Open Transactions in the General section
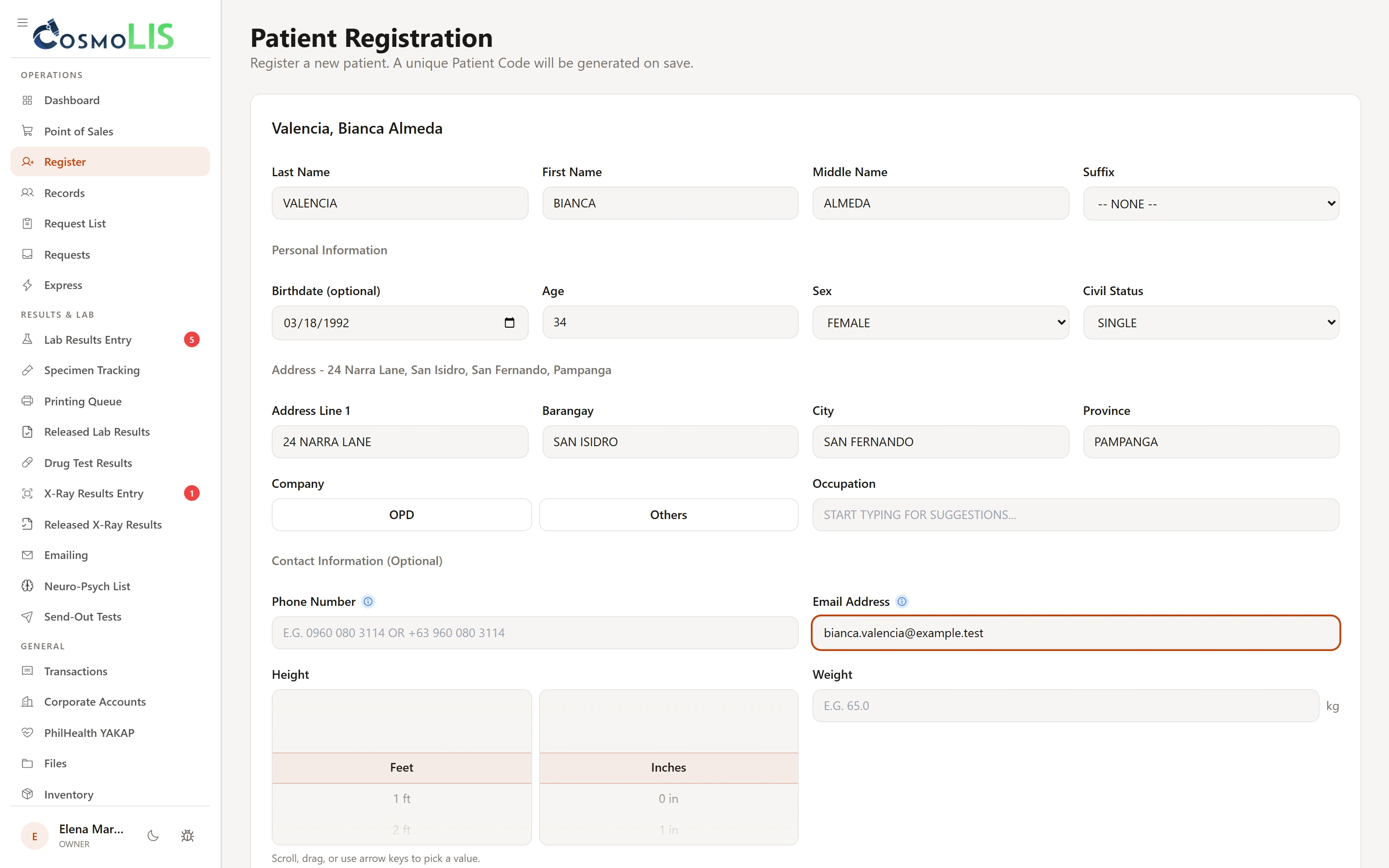 click(110, 671)
